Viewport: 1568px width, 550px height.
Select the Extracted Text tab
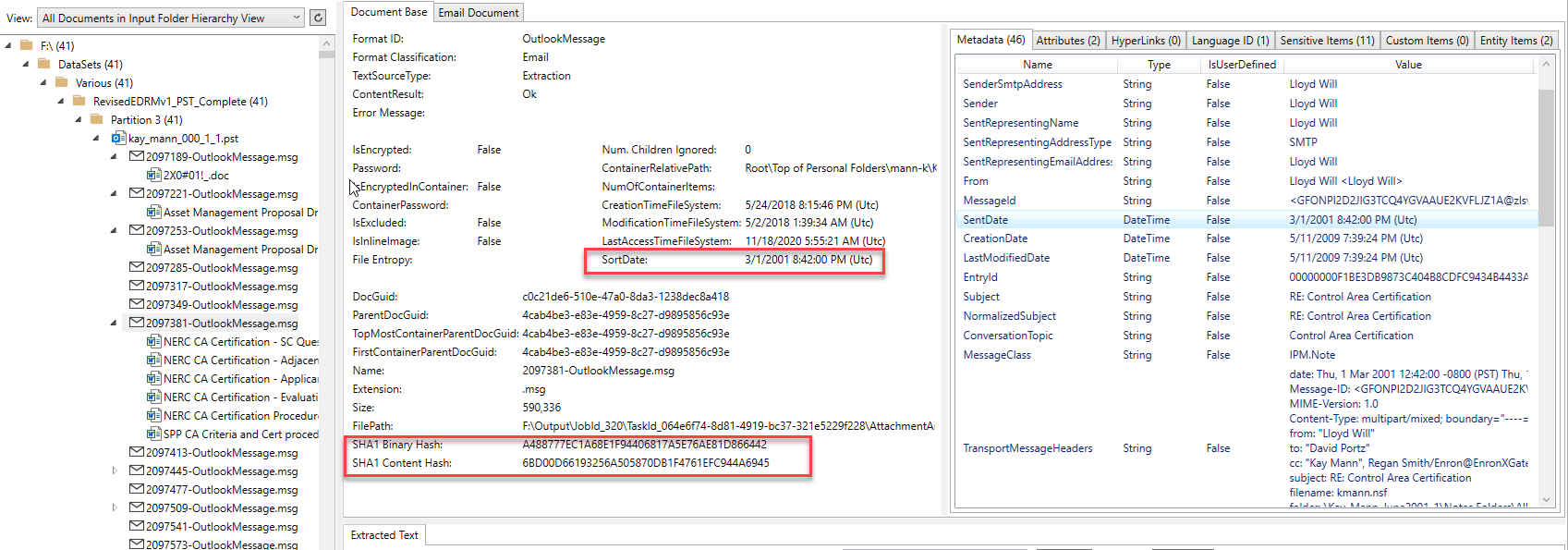(384, 535)
